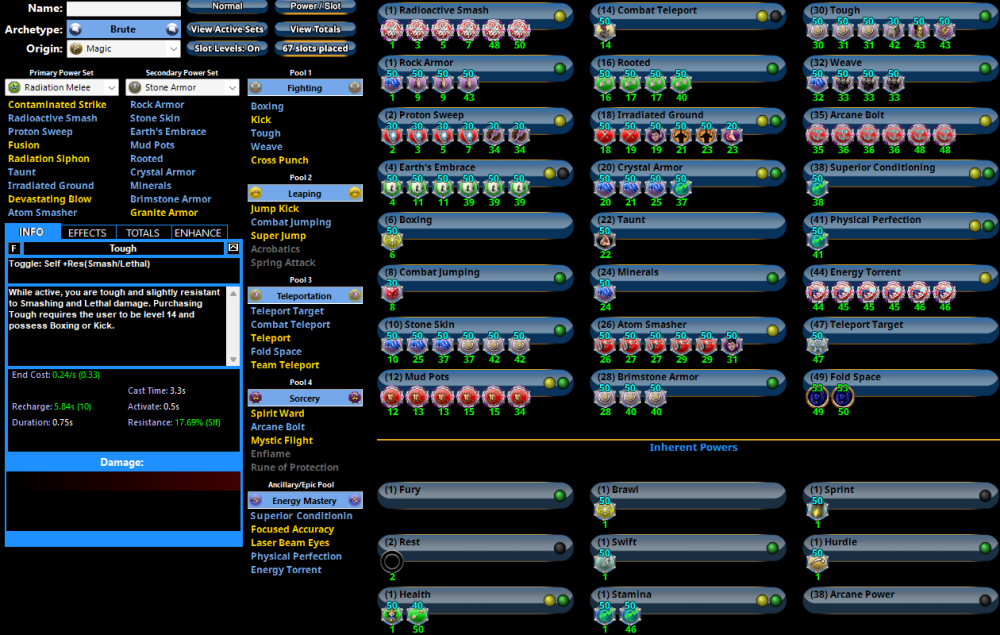Click the empty Rest enhancement slot
The height and width of the screenshot is (635, 1000).
click(392, 562)
